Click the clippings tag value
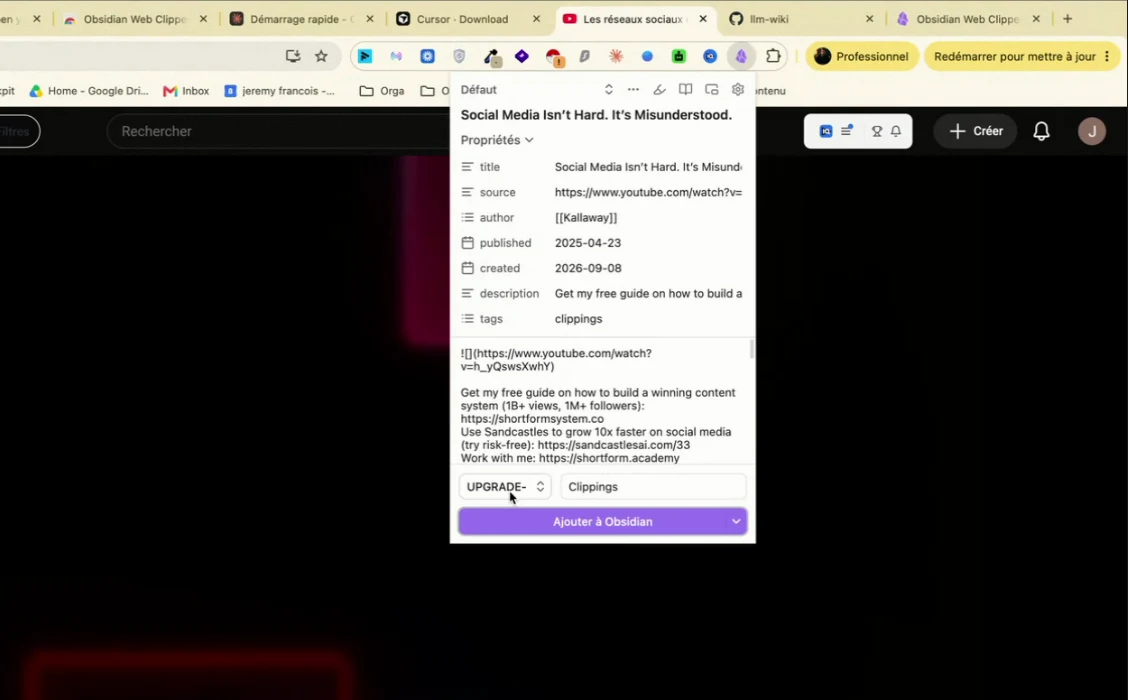 click(578, 319)
